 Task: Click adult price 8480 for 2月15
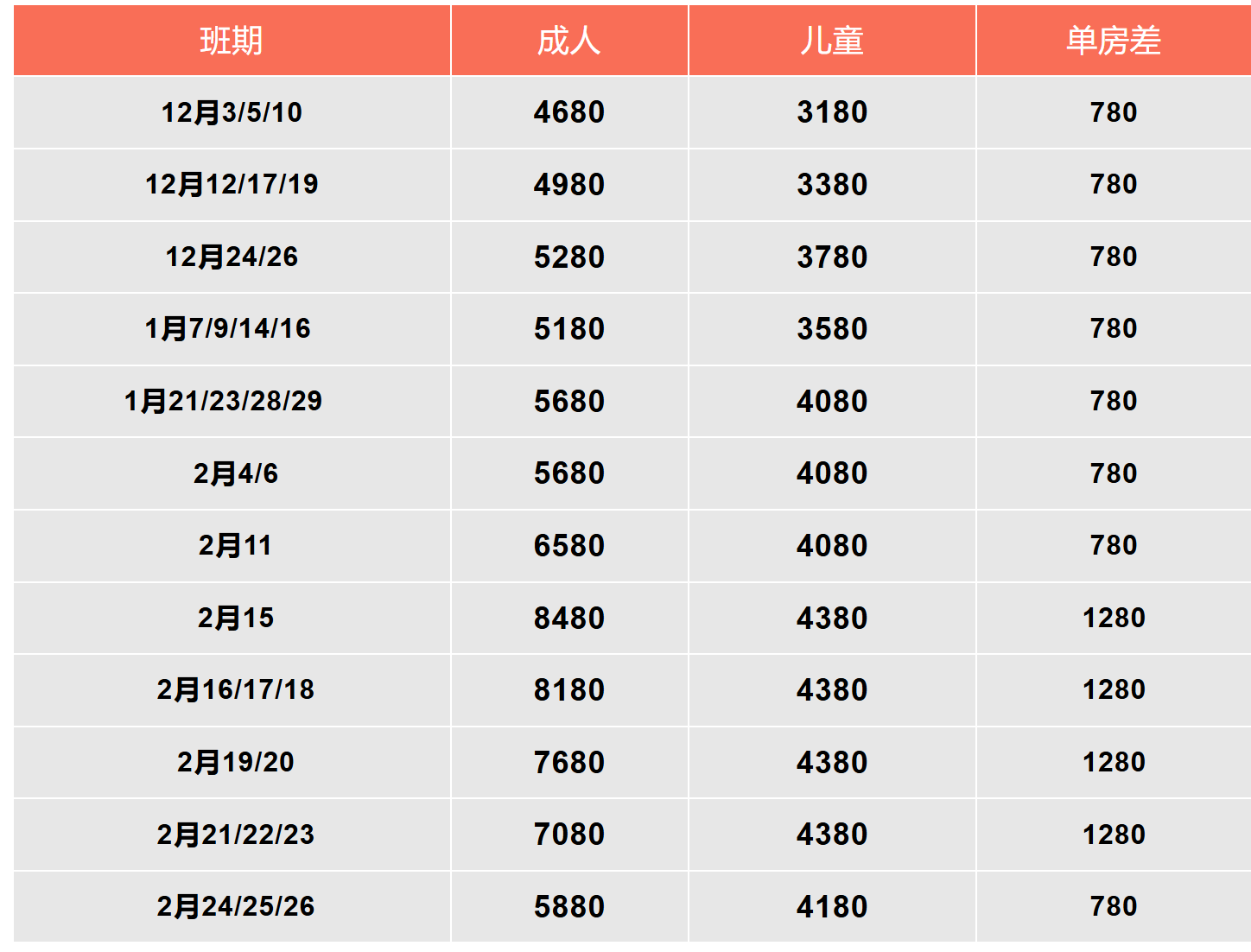click(x=568, y=618)
